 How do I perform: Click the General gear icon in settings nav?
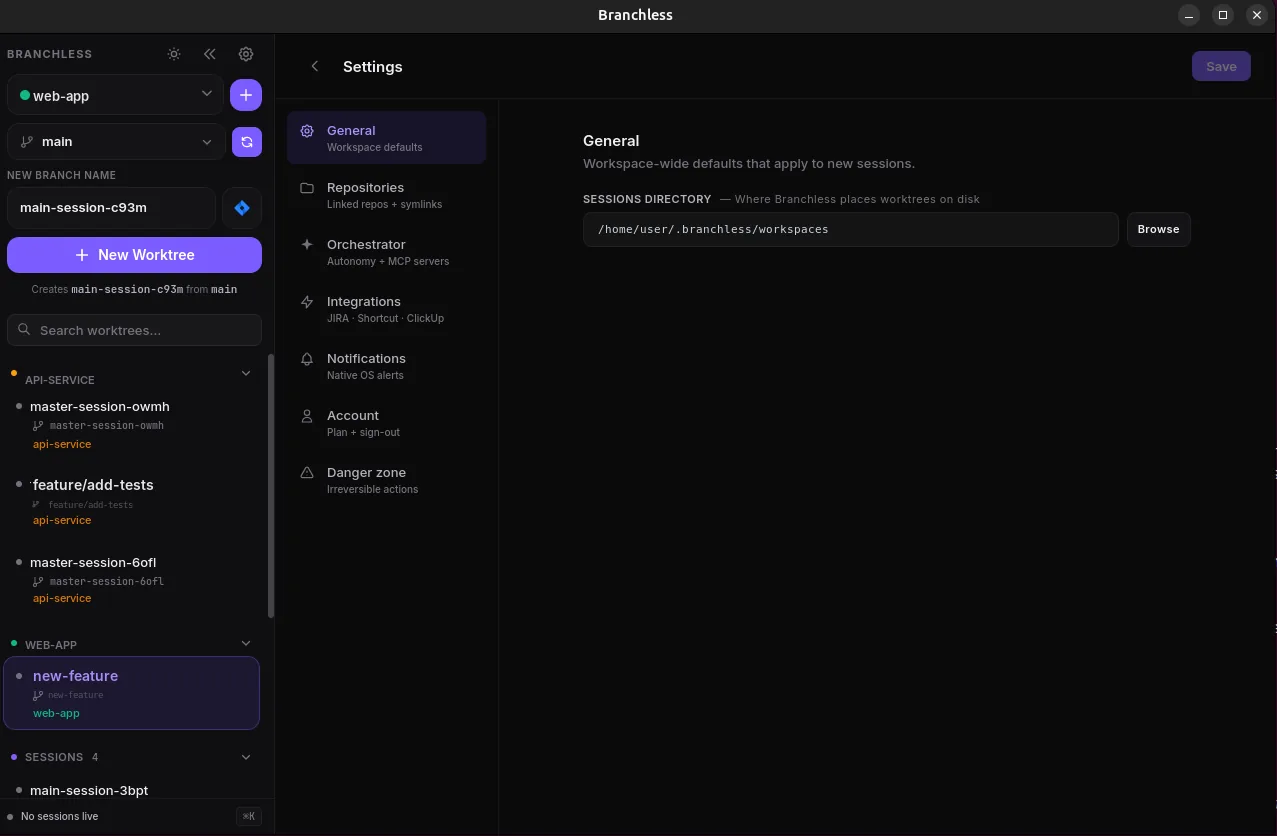pyautogui.click(x=307, y=131)
